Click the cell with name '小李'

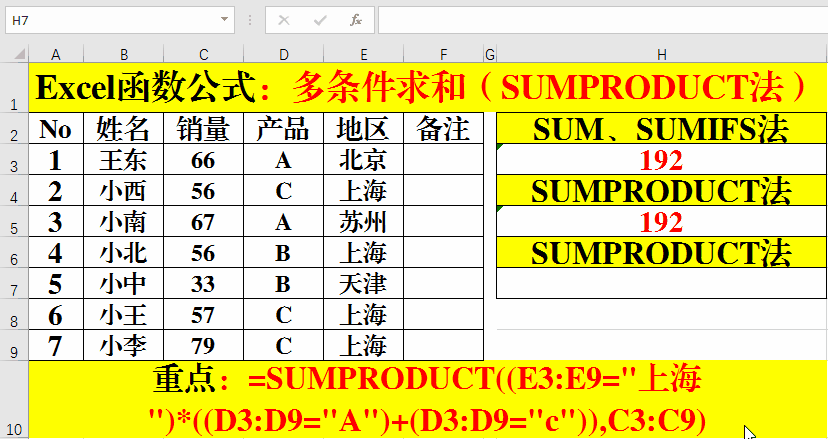(x=124, y=345)
